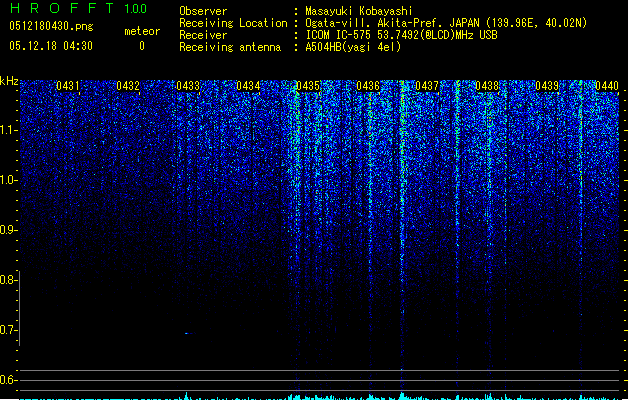Click the meteor count value 0
Screen dimensions: 629x400
pyautogui.click(x=142, y=46)
